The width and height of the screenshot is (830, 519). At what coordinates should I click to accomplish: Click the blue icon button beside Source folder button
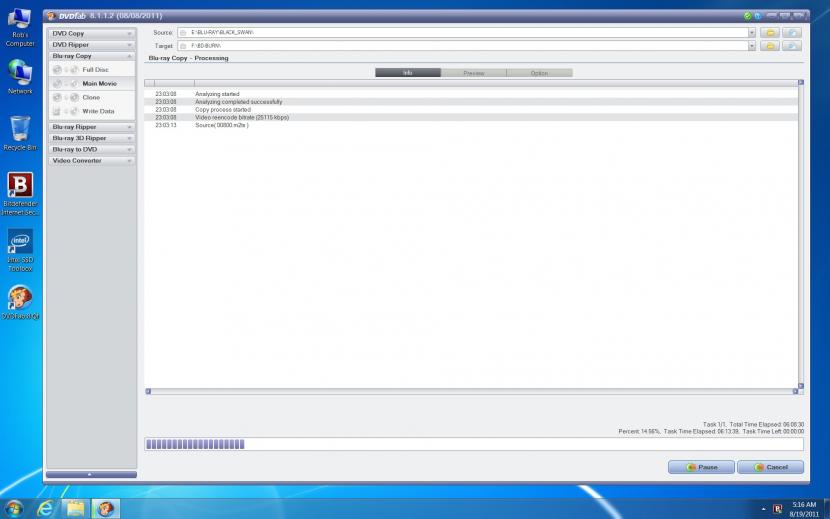tap(792, 32)
